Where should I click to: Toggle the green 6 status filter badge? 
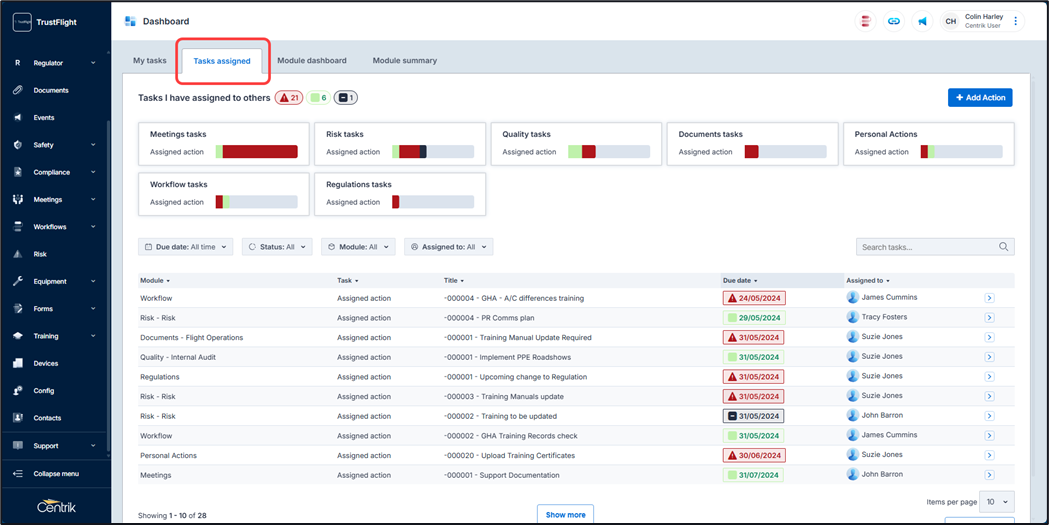[319, 98]
